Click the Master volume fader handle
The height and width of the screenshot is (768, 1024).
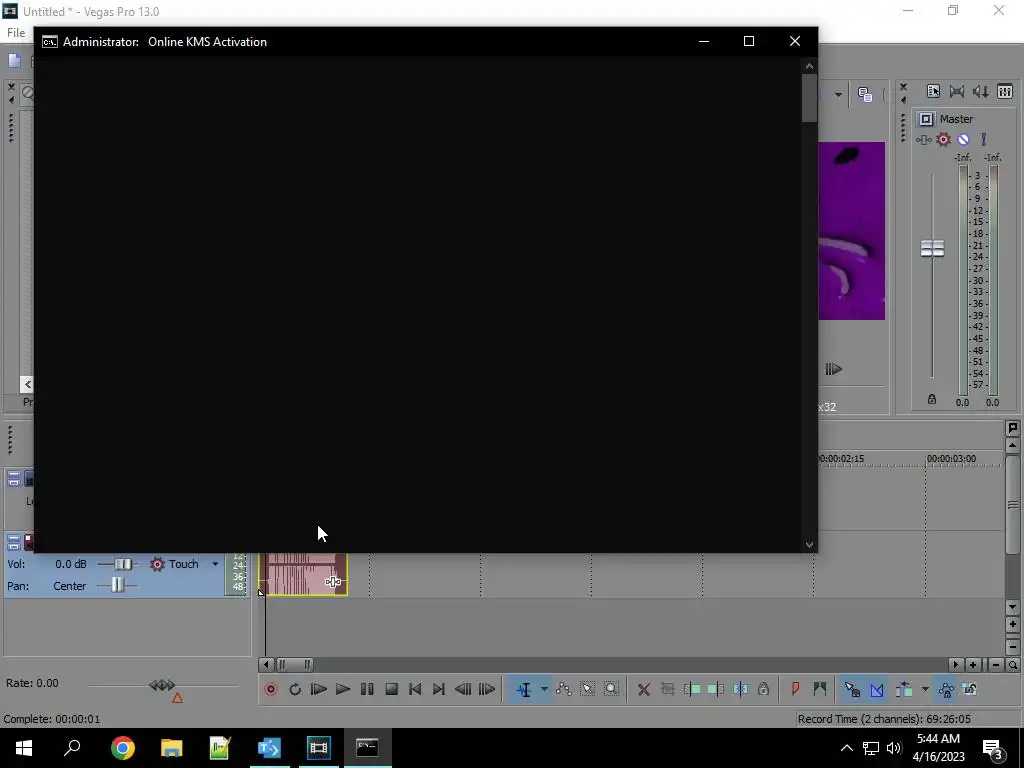click(932, 248)
